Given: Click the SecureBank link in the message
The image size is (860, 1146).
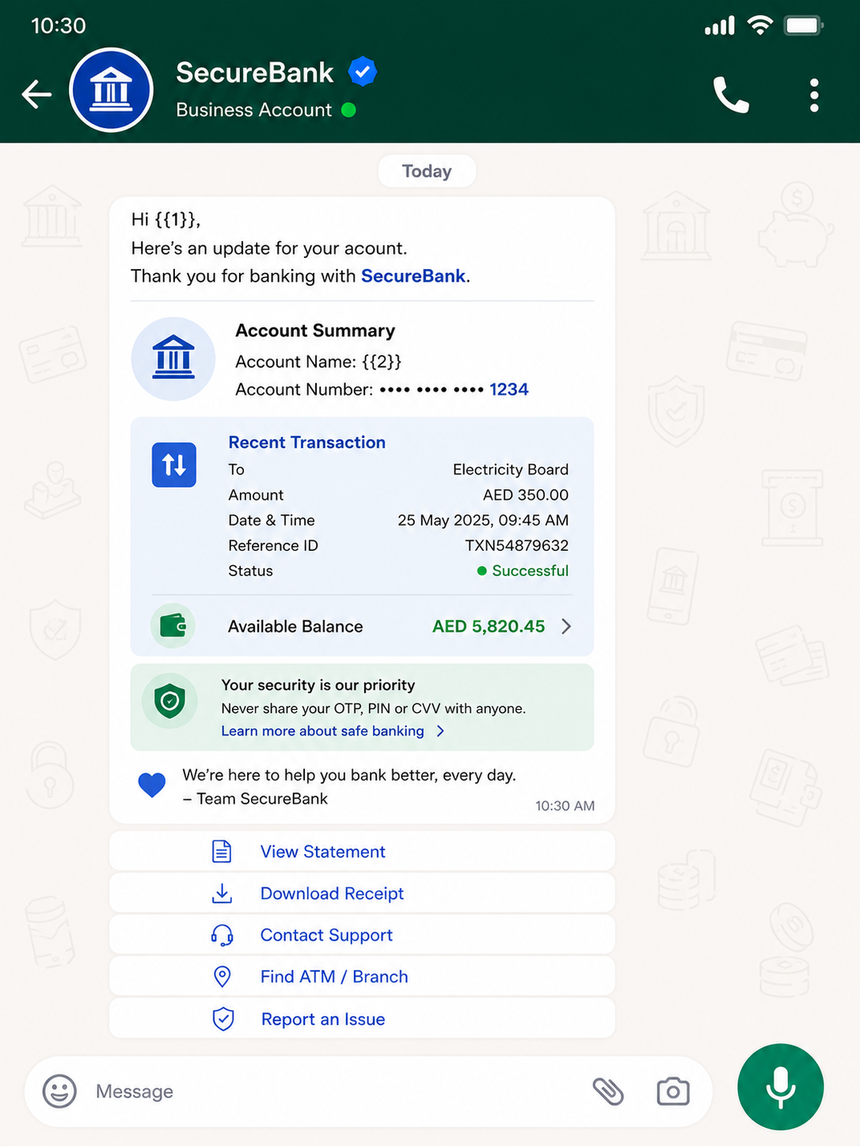Looking at the screenshot, I should coord(413,276).
